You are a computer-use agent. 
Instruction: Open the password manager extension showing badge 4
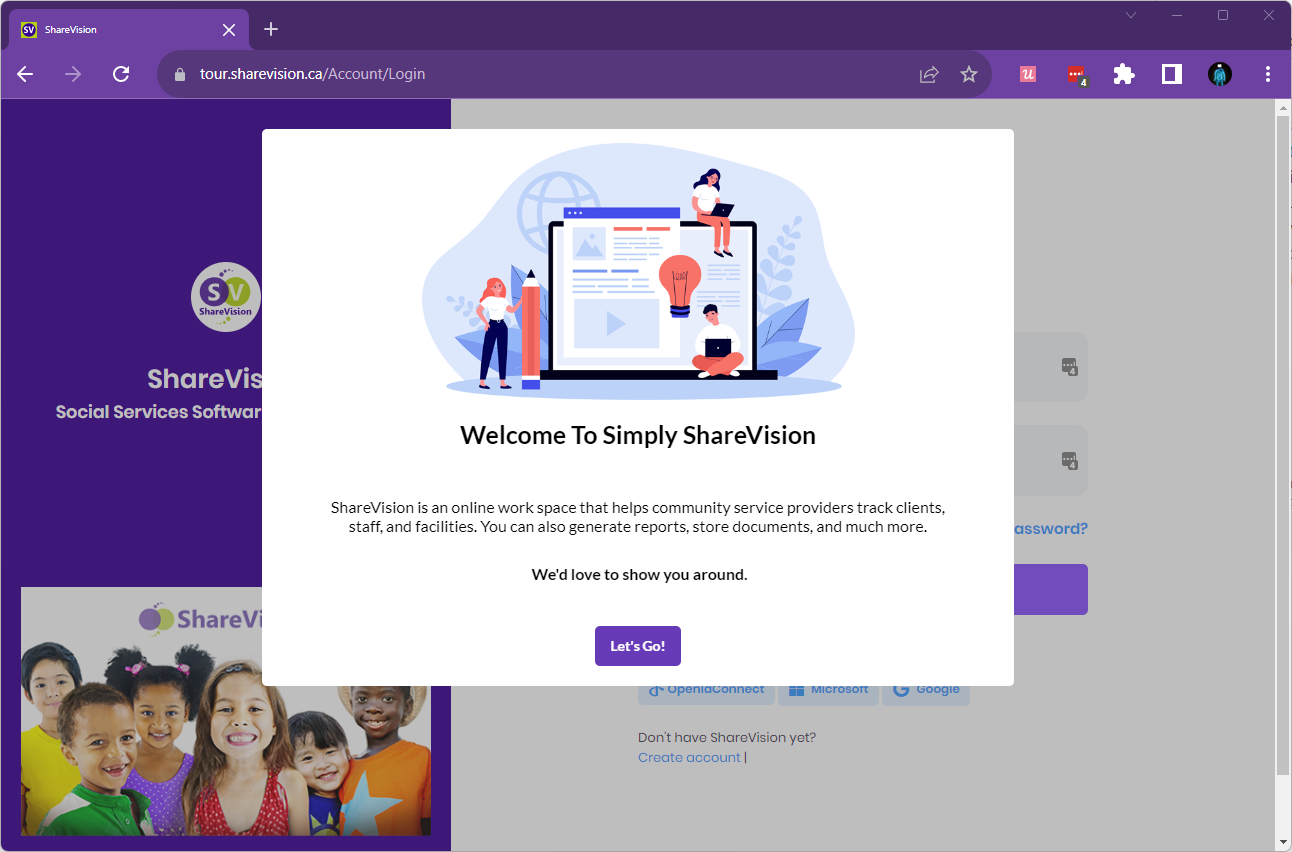click(x=1075, y=74)
